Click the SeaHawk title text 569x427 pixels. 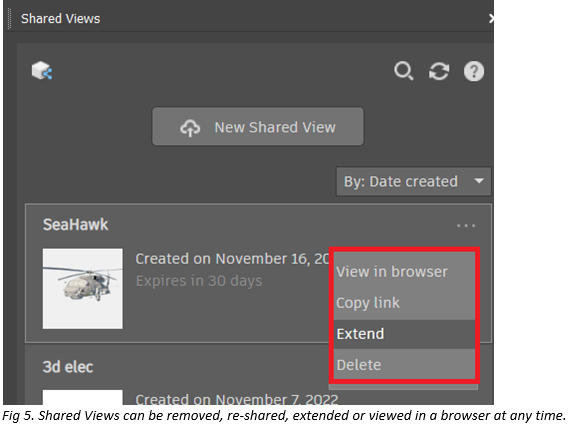pyautogui.click(x=75, y=225)
